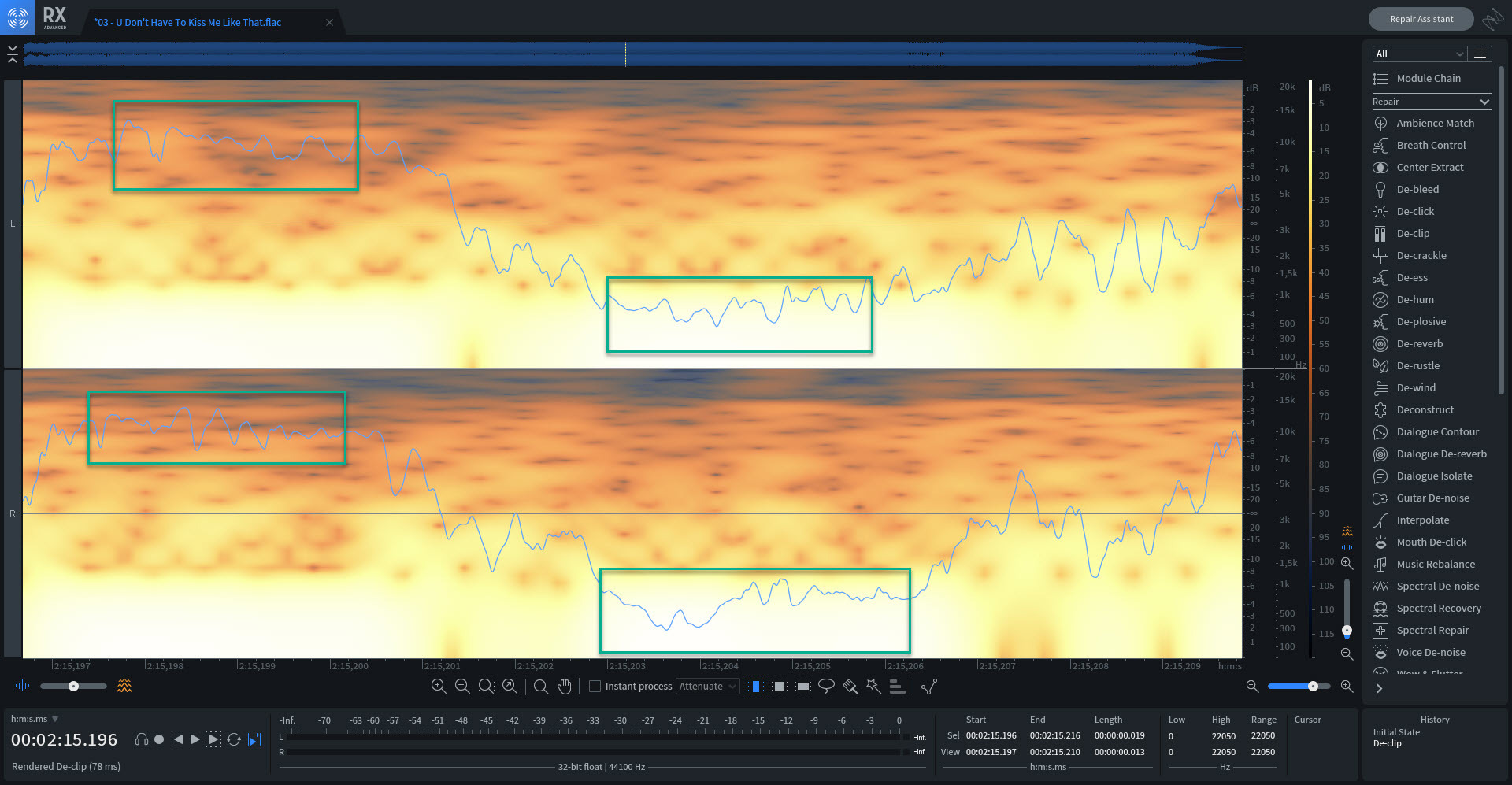Open the Attenuate mode dropdown
Viewport: 1512px width, 785px height.
(x=707, y=687)
